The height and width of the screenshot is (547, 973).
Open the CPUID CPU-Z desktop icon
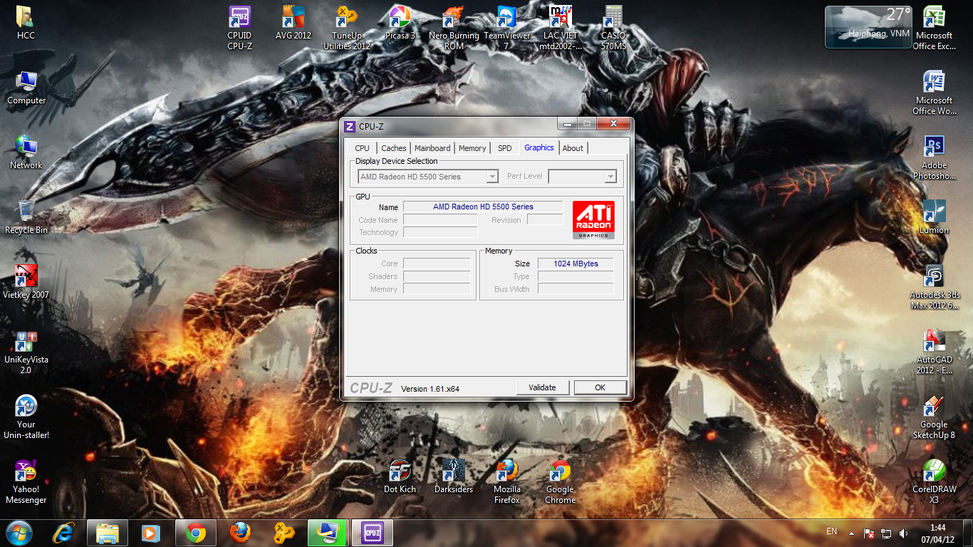tap(240, 18)
